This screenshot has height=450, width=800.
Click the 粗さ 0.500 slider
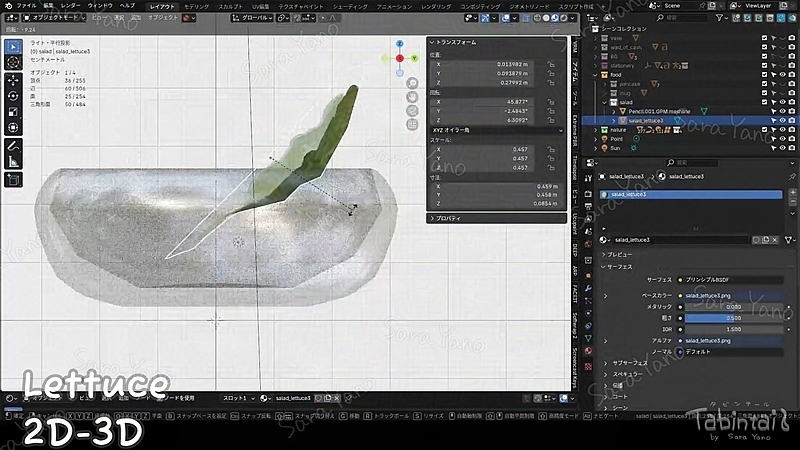point(733,318)
